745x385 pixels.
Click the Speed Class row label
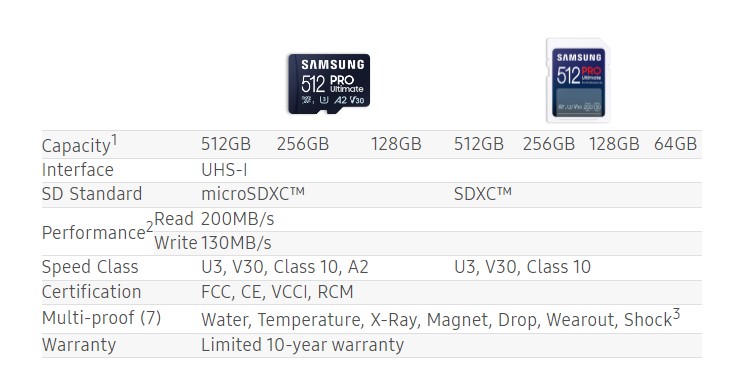click(90, 267)
